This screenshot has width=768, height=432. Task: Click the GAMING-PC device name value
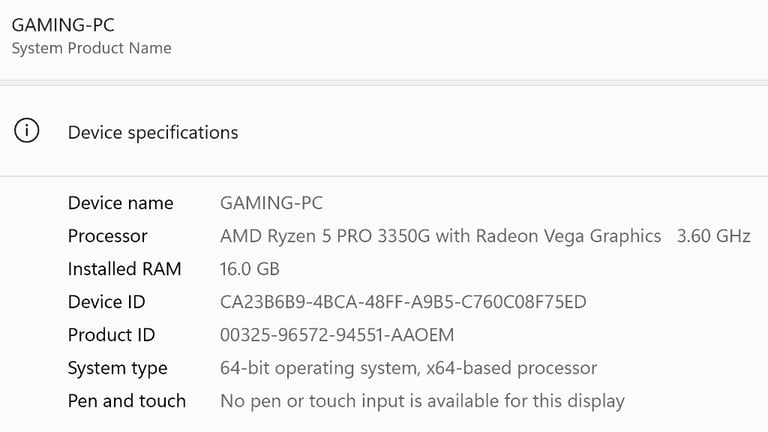click(271, 203)
